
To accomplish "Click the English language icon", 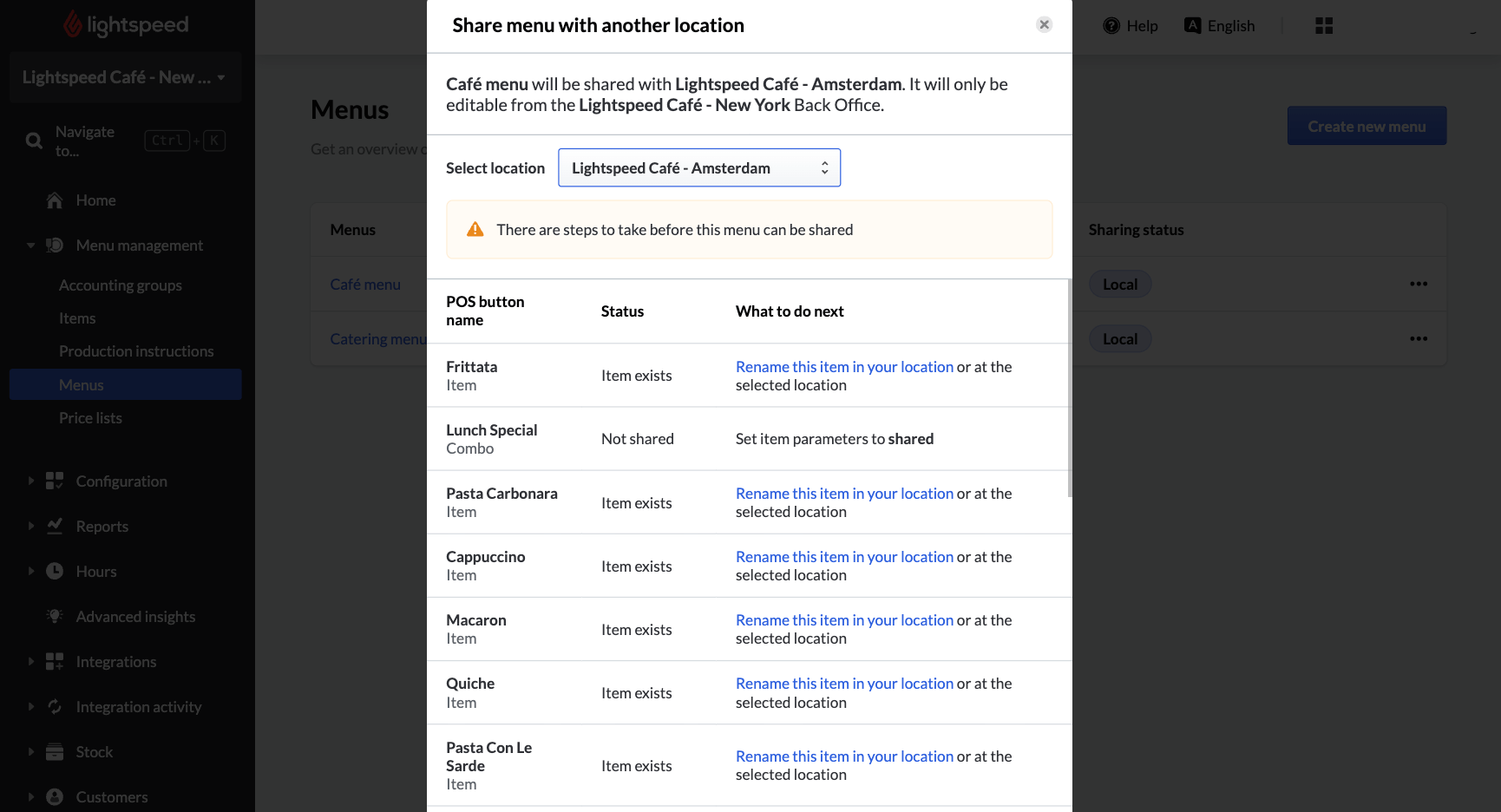I will tap(1193, 26).
